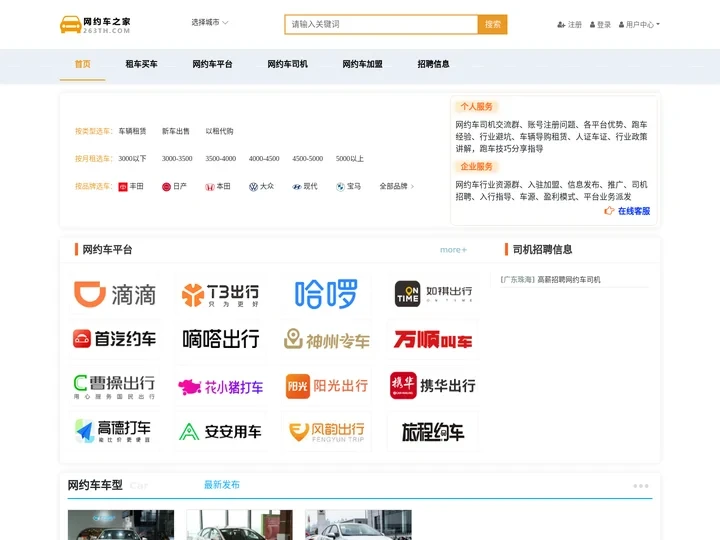This screenshot has height=540, width=720.
Task: Open the 曹操出行 platform logo
Action: click(114, 386)
